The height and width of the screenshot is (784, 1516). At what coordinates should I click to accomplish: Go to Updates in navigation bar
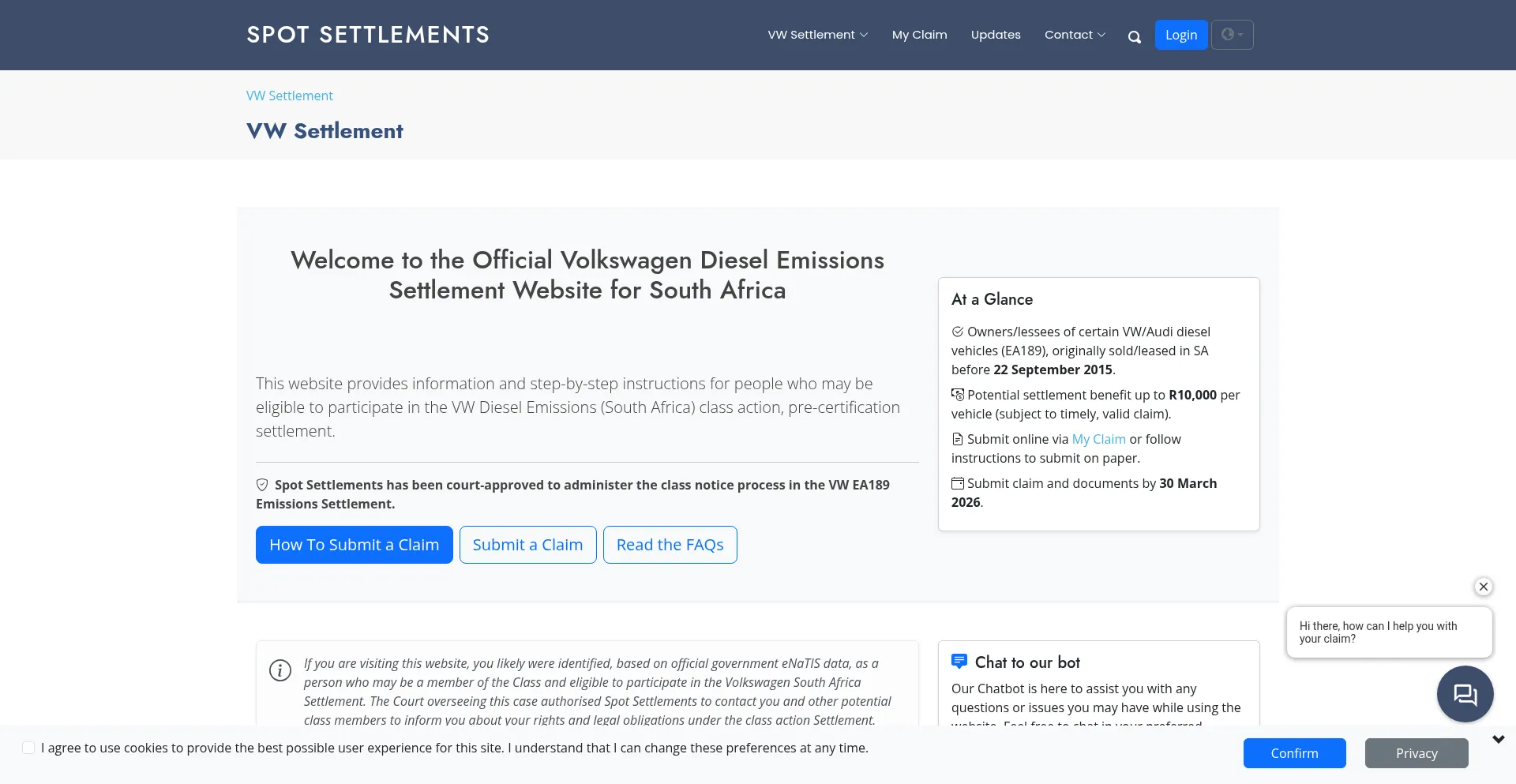tap(996, 35)
